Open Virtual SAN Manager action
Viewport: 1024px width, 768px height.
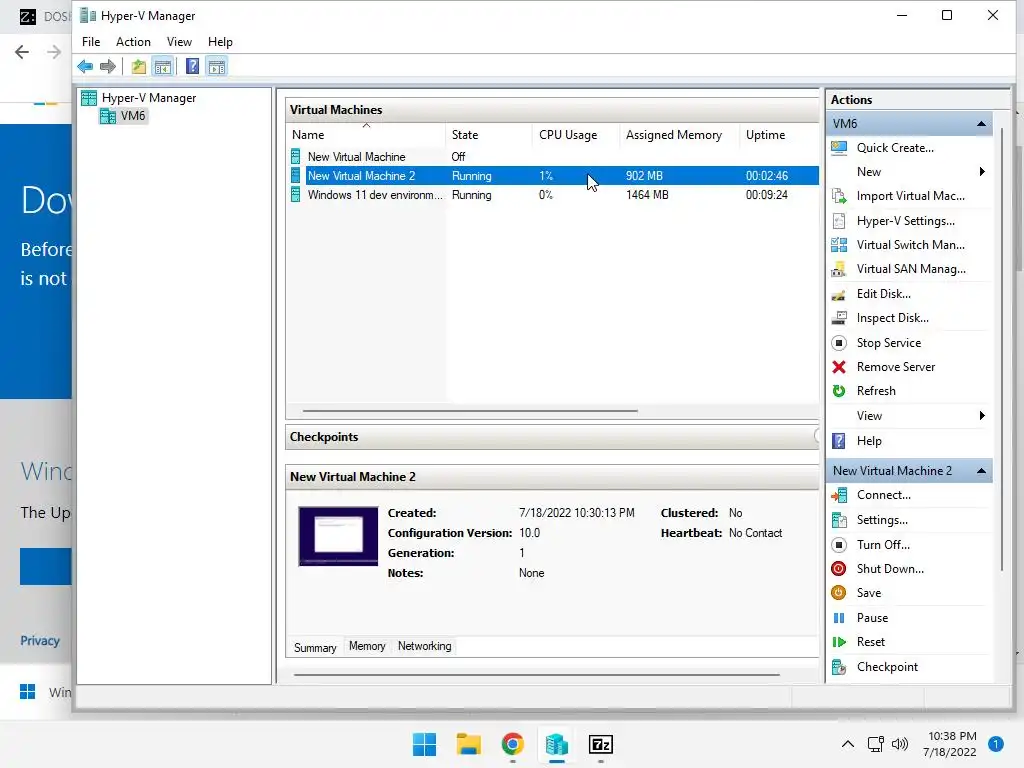tap(910, 269)
